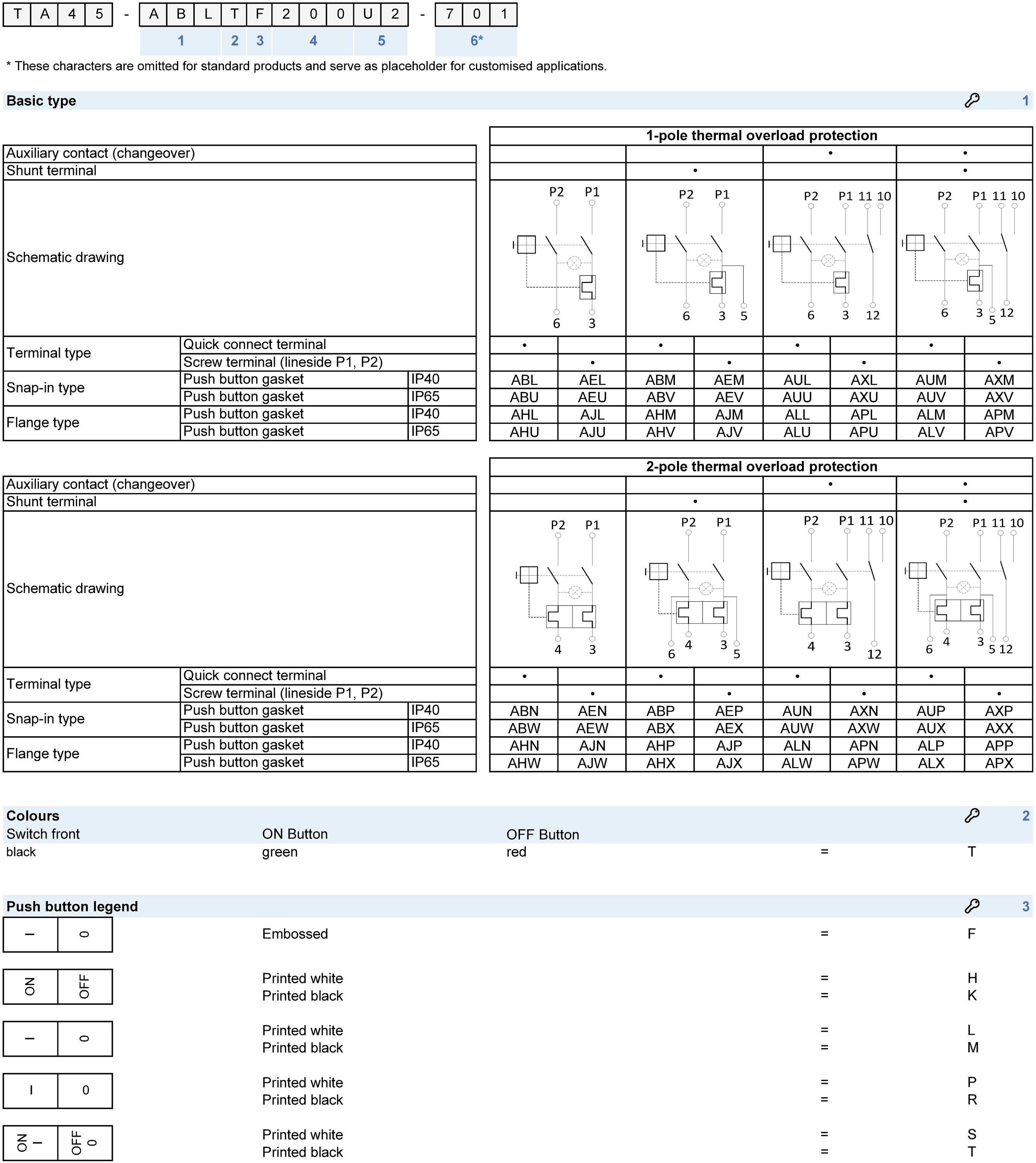Click the 1-pole thermal overload protection heading
The image size is (1036, 1163).
coord(761,135)
